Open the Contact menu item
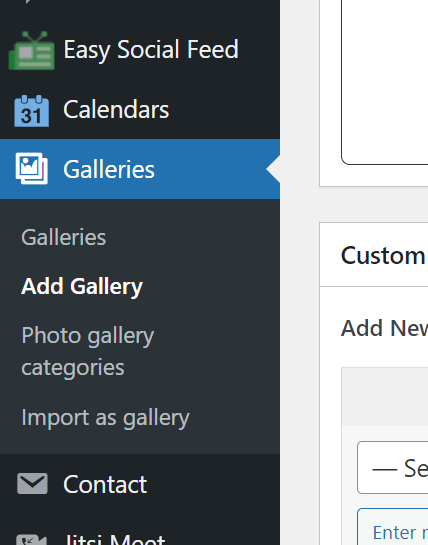Image resolution: width=428 pixels, height=545 pixels. pyautogui.click(x=105, y=484)
